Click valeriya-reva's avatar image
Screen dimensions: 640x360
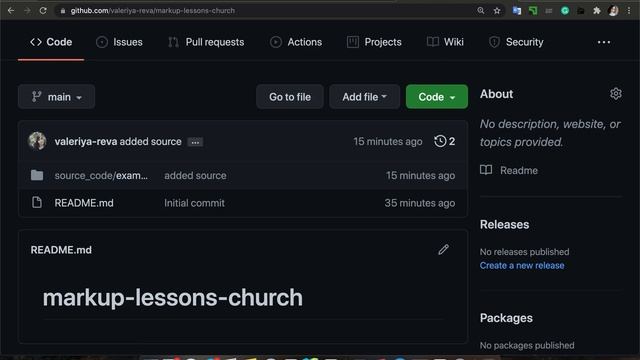37,141
